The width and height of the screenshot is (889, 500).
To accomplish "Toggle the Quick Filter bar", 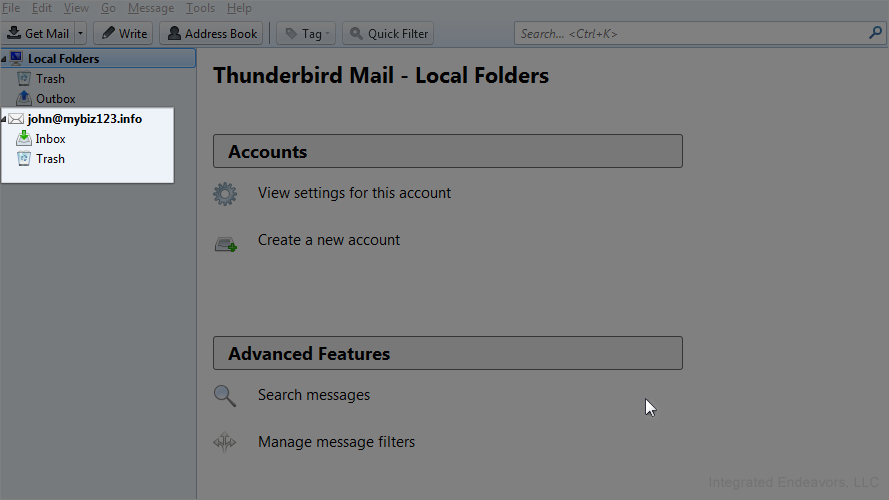I will [387, 34].
